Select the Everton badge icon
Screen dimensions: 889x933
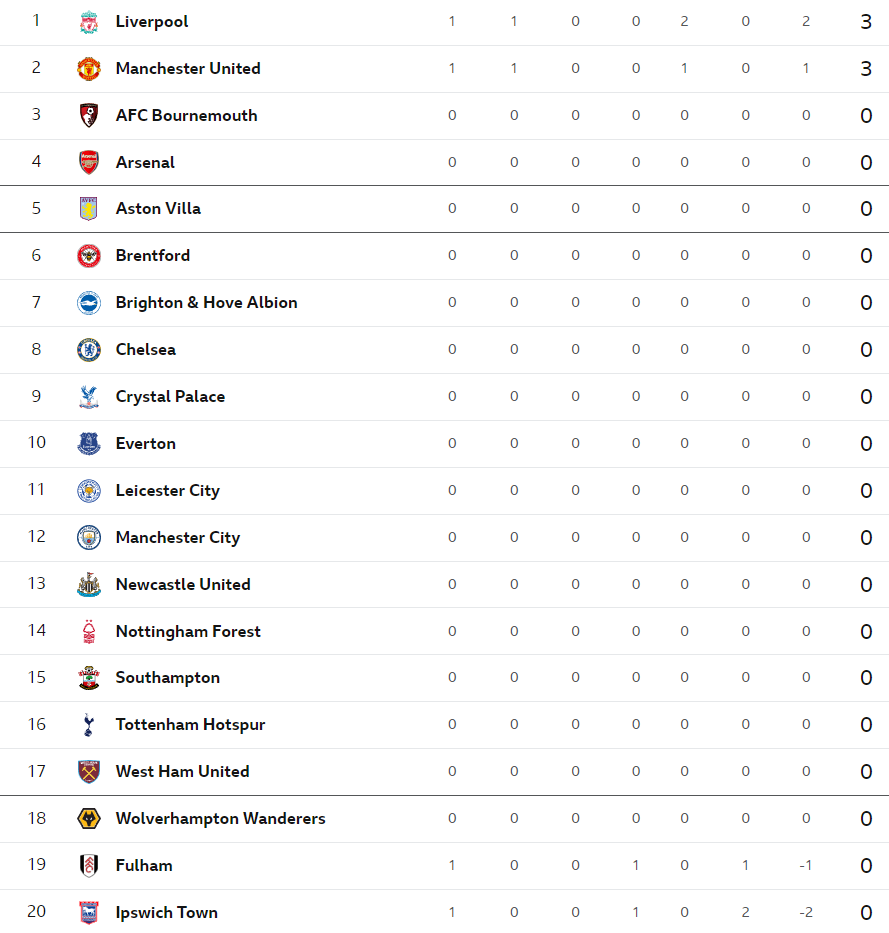point(89,444)
